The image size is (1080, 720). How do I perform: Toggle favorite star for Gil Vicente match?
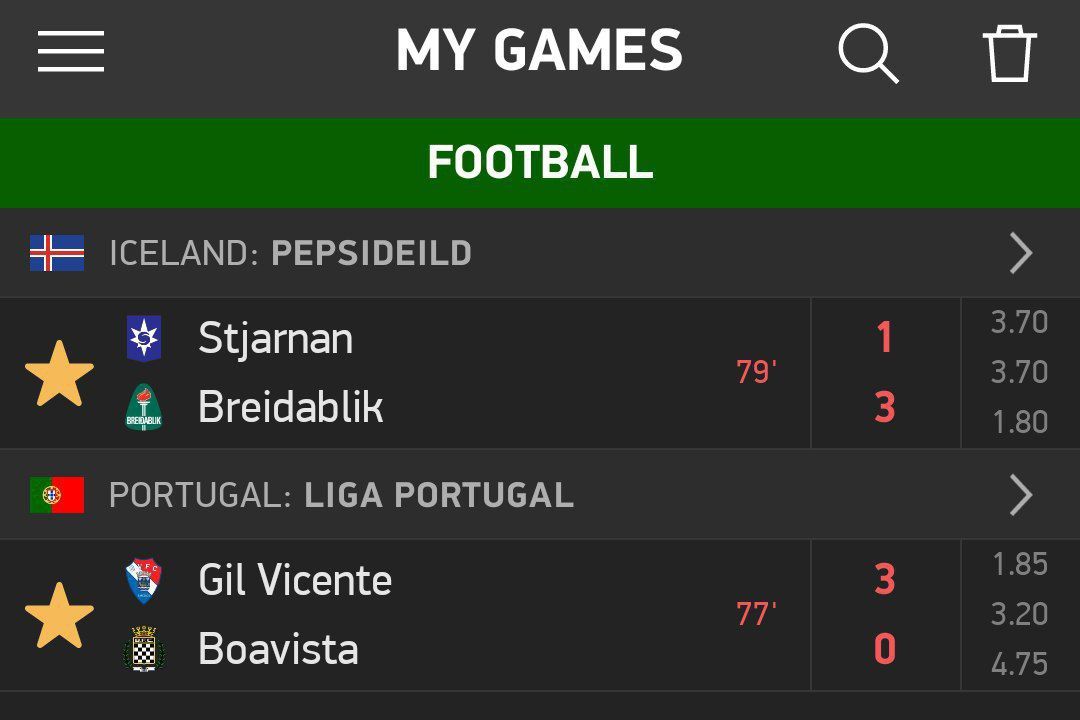(59, 616)
